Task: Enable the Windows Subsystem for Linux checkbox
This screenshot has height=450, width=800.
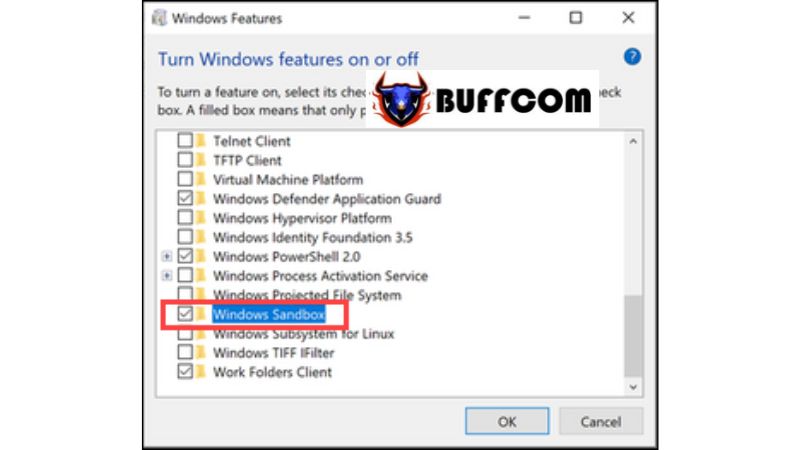Action: [x=185, y=335]
